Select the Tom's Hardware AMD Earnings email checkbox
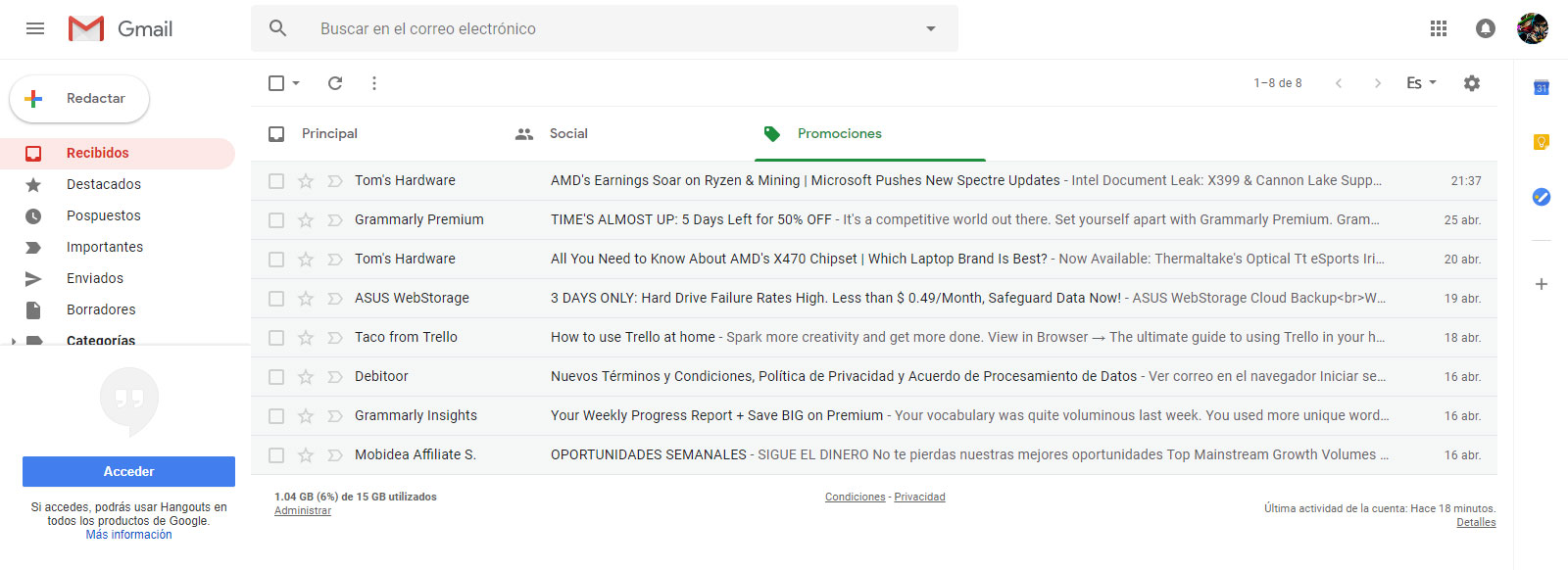The width and height of the screenshot is (1568, 570). 276,181
